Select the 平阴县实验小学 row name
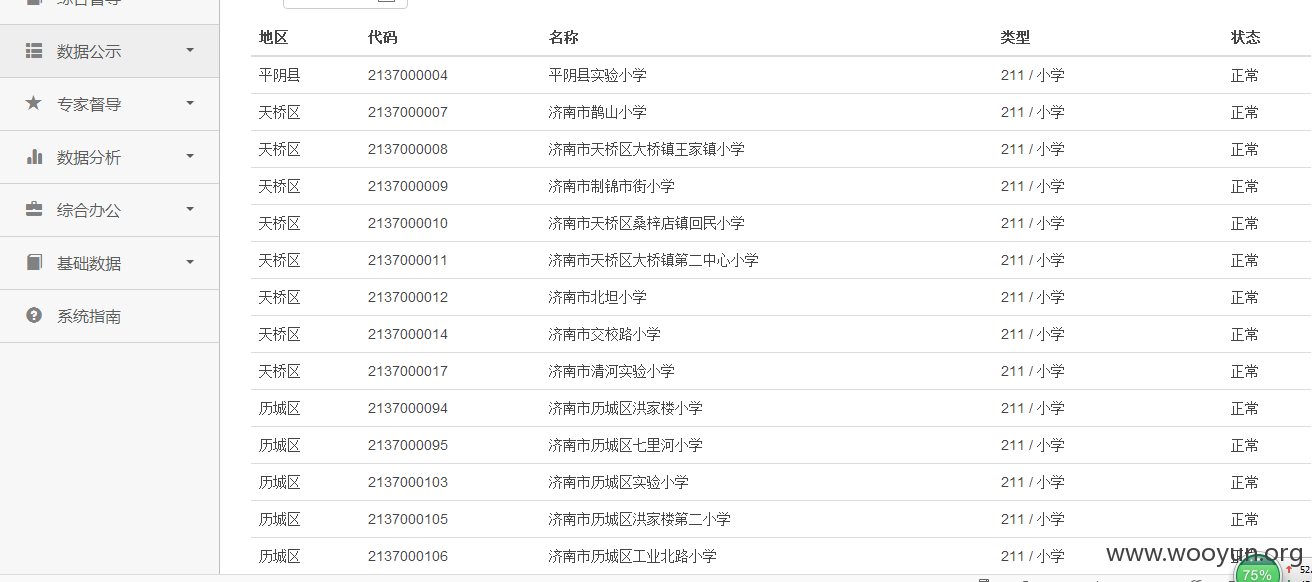 click(x=597, y=75)
